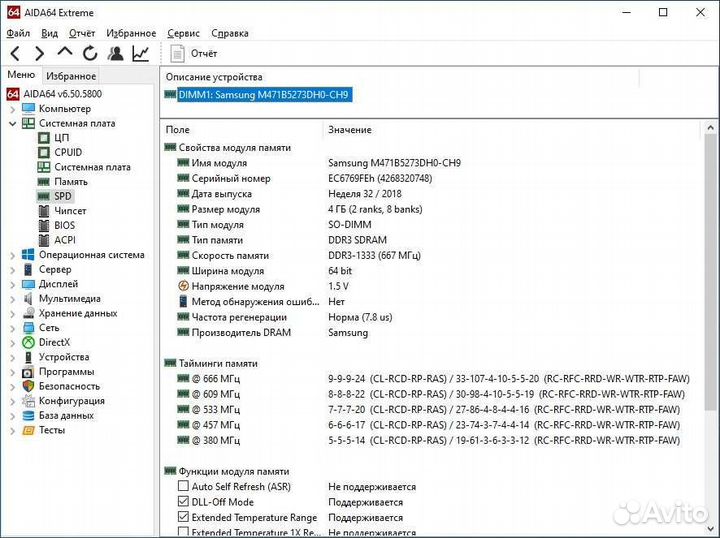The height and width of the screenshot is (538, 720).
Task: Select the Чипсет tree item
Action: pos(62,211)
